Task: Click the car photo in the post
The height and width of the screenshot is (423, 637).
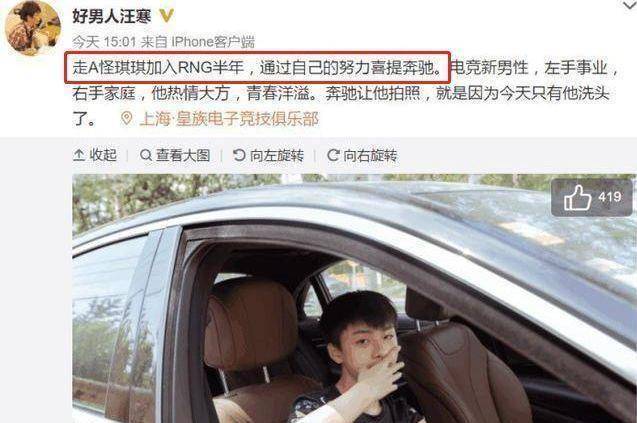Action: pos(354,299)
